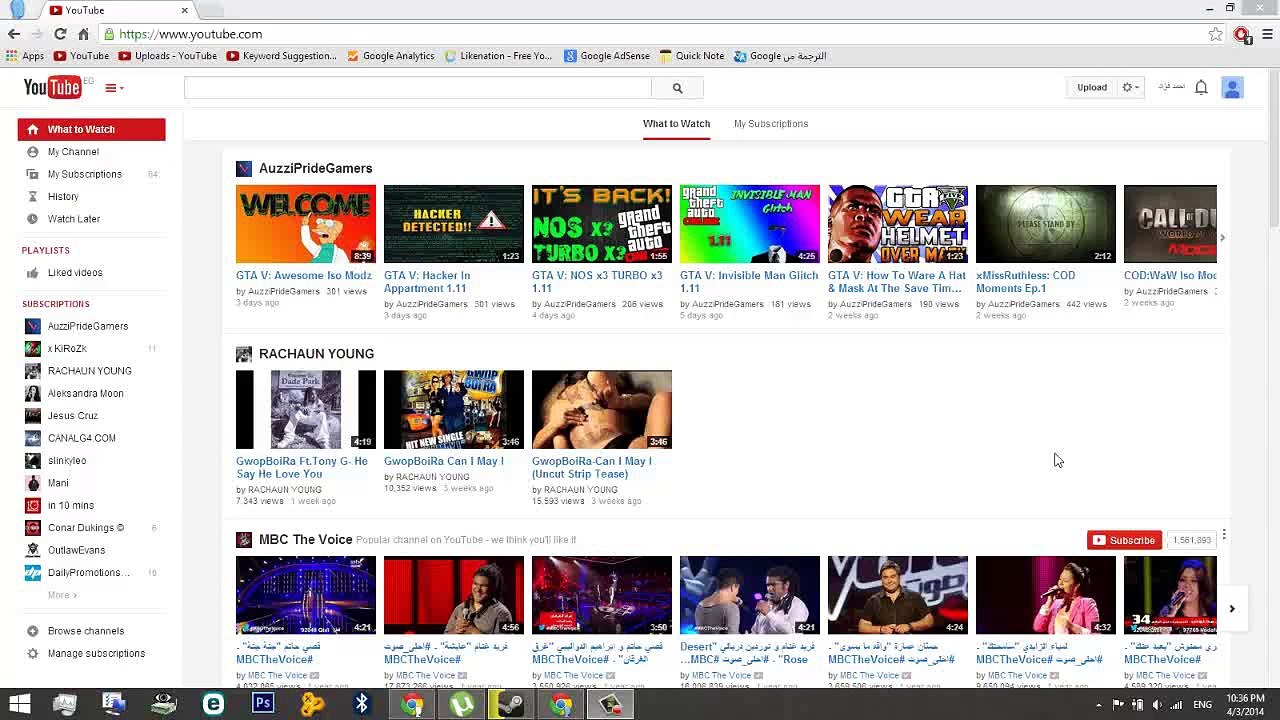Open the 'GTA V: Invisible Man Glitch 1.11' link
1280x720 pixels.
[749, 282]
